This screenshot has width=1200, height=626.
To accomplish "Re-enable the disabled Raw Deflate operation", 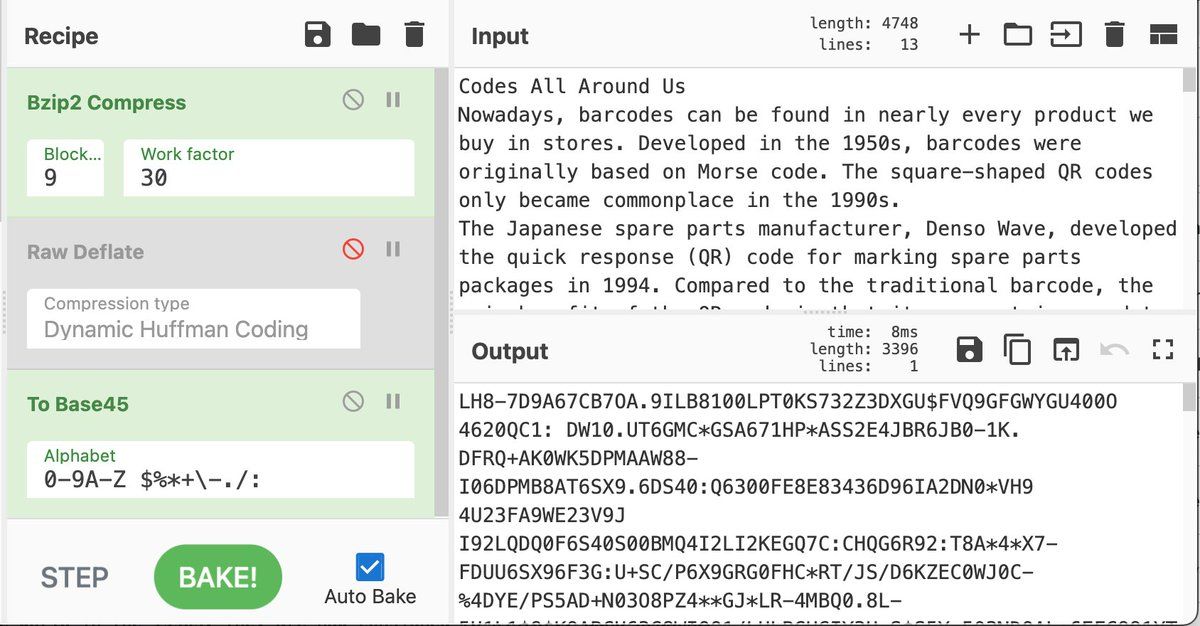I will (352, 251).
